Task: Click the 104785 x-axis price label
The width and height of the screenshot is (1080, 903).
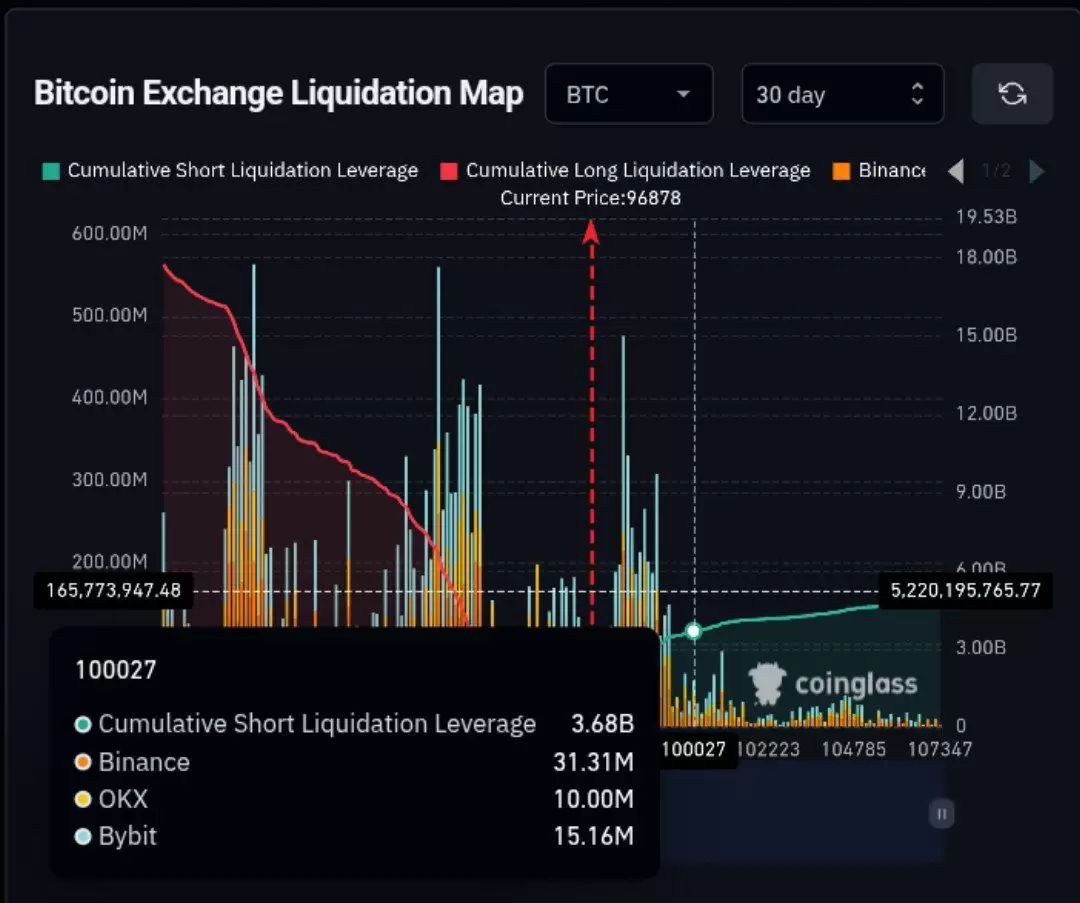Action: (x=853, y=749)
